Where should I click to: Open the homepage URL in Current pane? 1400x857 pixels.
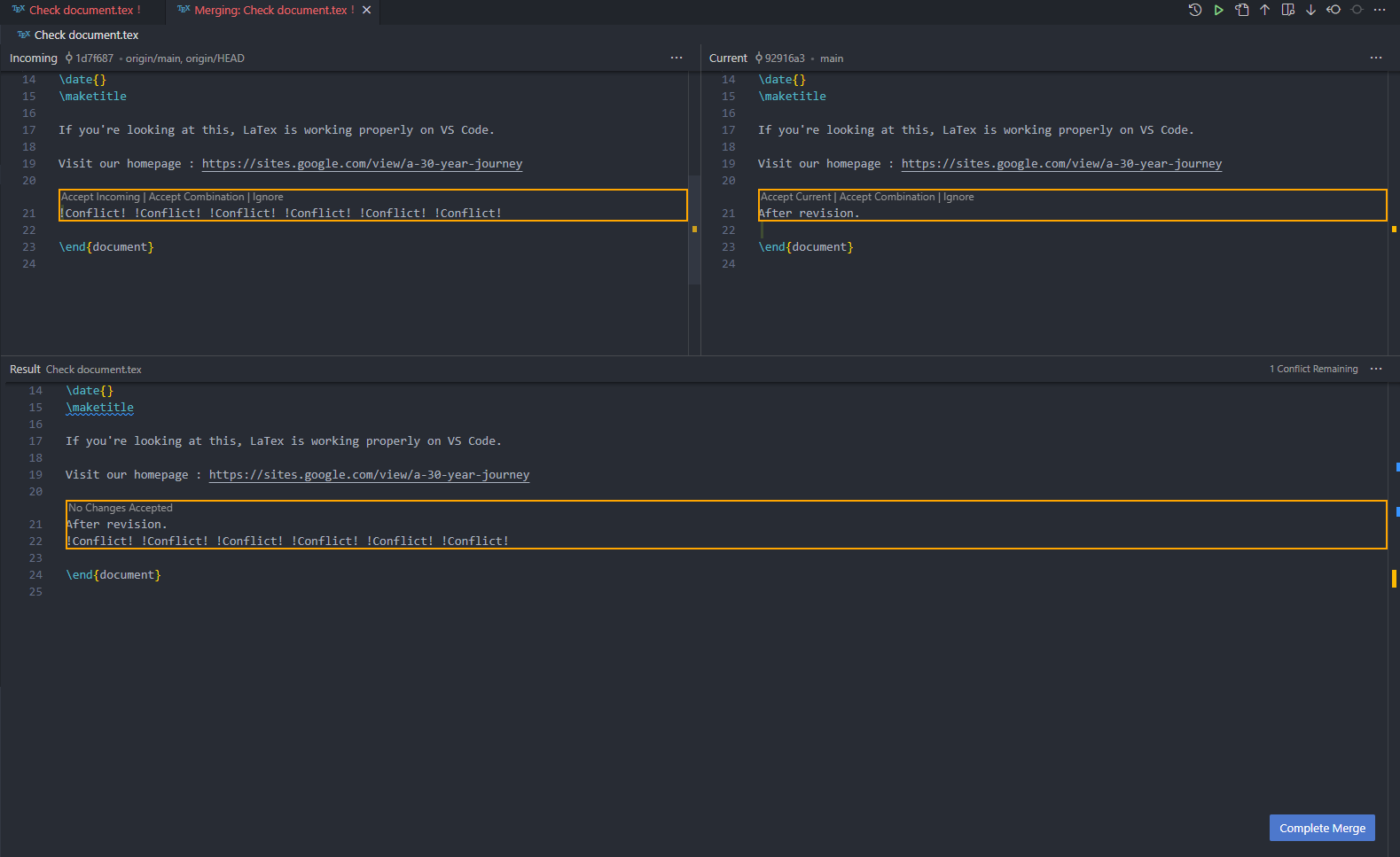click(x=1061, y=164)
